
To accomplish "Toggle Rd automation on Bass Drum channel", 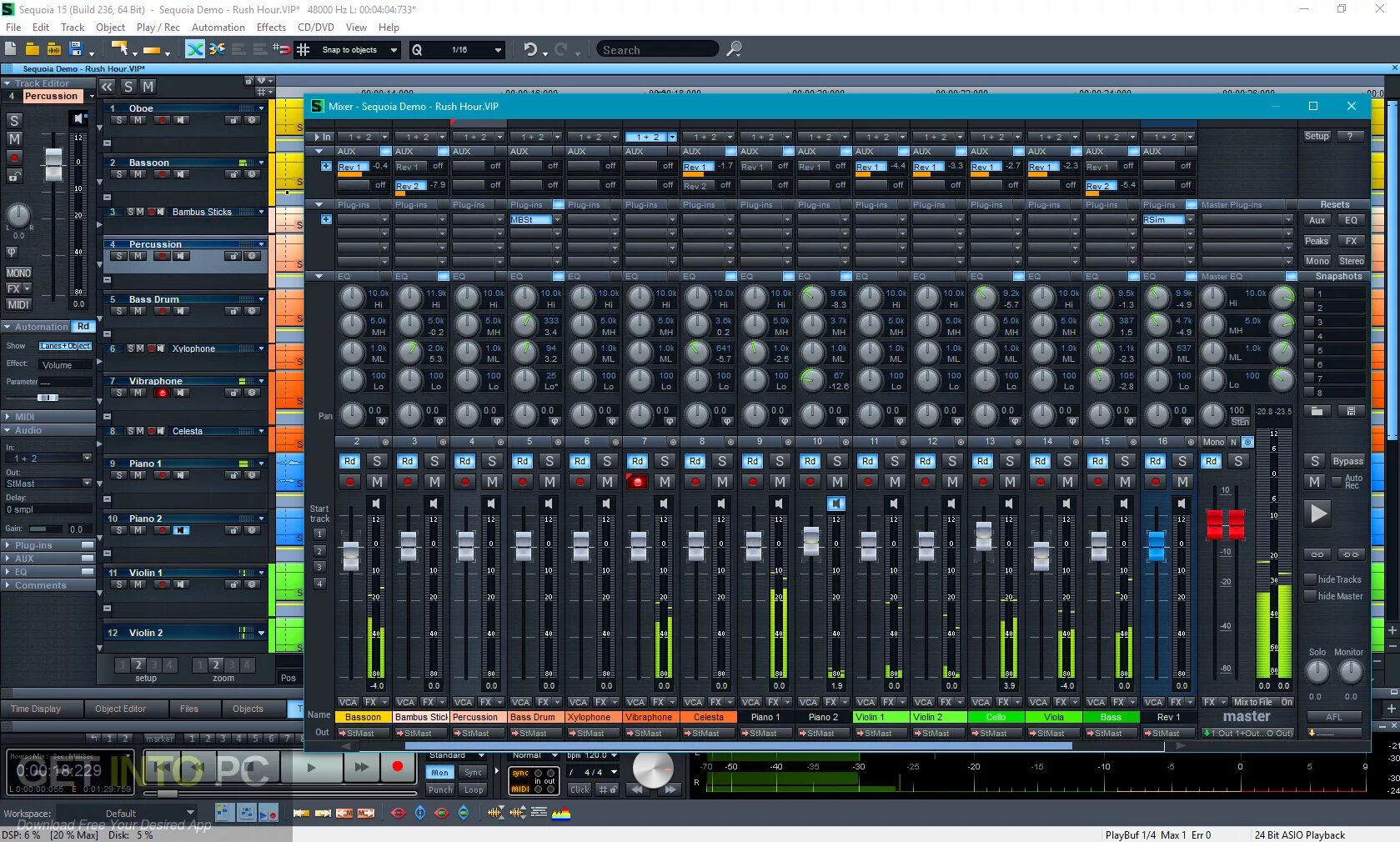I will pyautogui.click(x=522, y=461).
